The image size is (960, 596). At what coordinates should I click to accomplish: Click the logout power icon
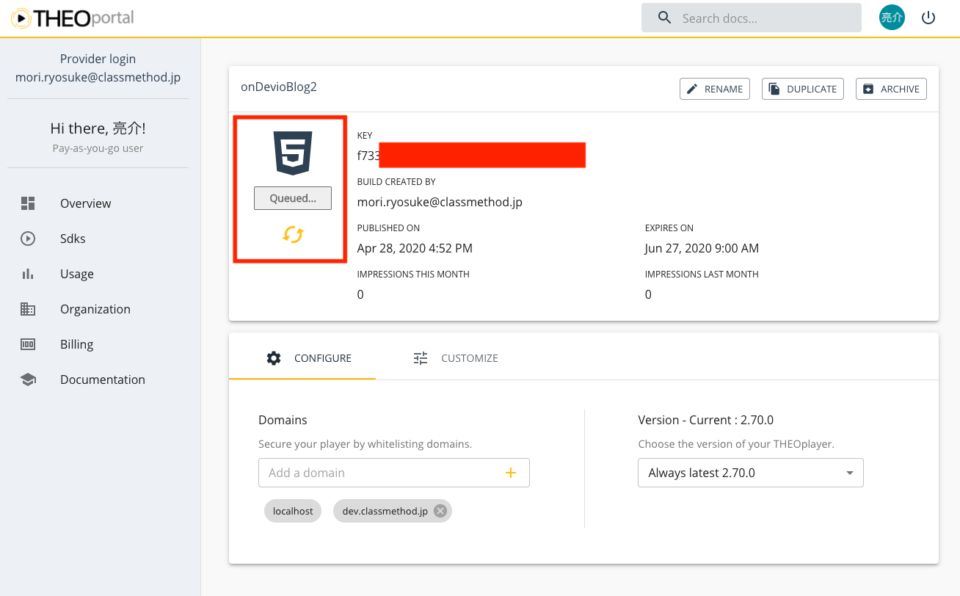928,17
